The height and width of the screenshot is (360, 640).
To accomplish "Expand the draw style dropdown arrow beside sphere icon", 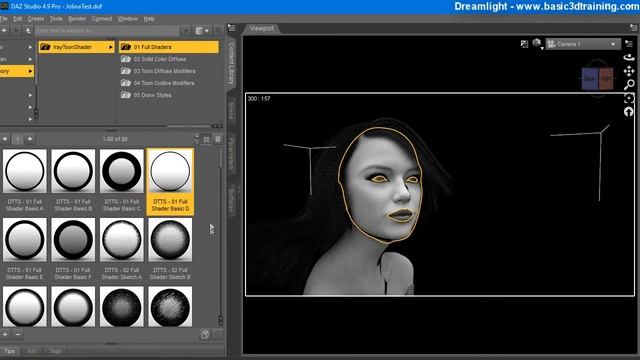I will click(542, 48).
